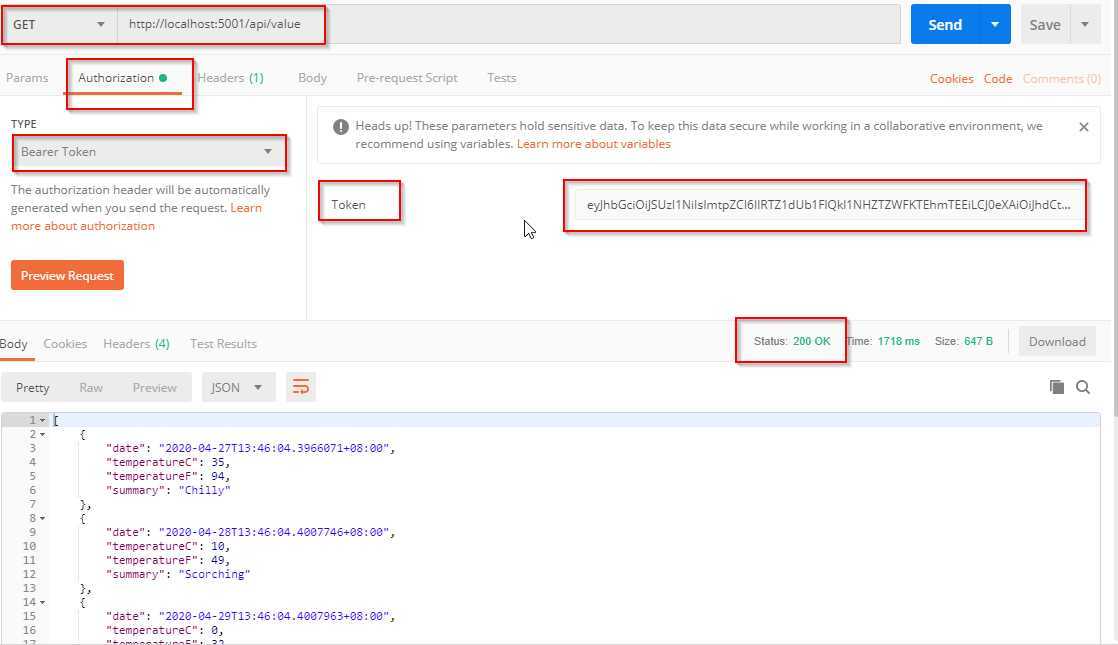This screenshot has height=645, width=1118.
Task: Open the Save options arrow
Action: click(x=1085, y=25)
